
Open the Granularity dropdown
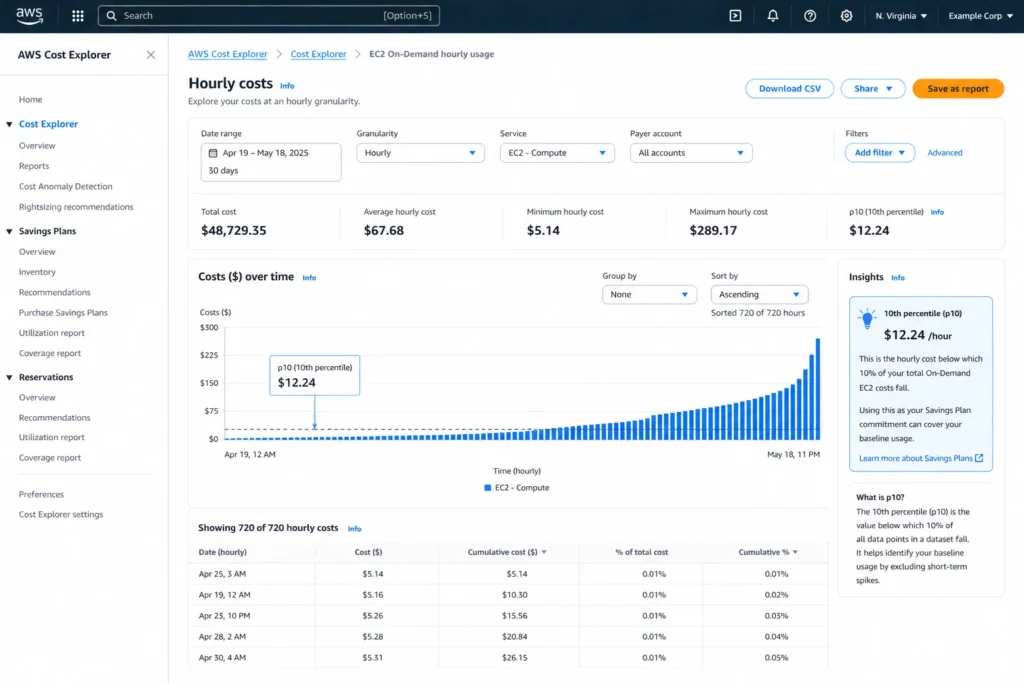click(x=420, y=153)
